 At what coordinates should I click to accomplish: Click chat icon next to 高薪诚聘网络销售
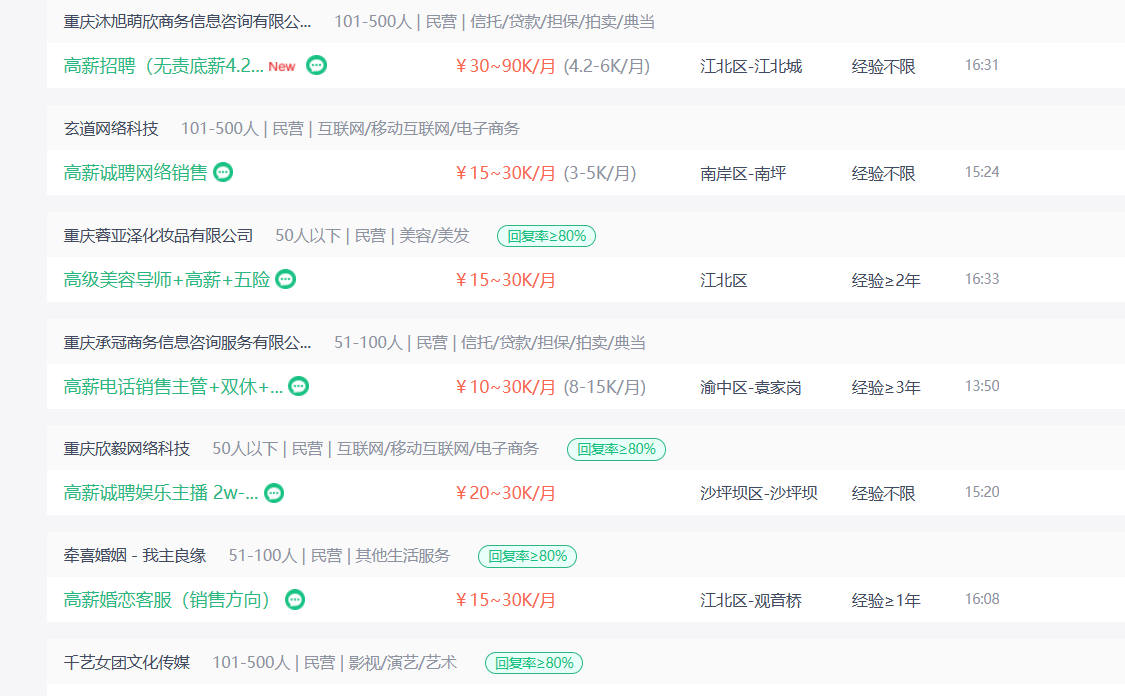(223, 172)
